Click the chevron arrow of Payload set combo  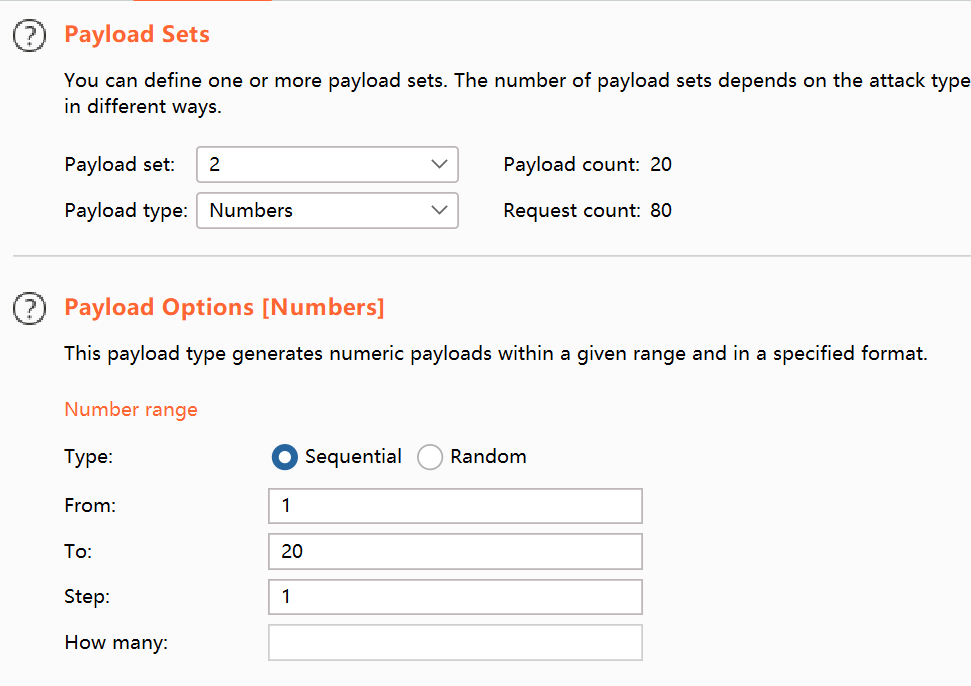pos(439,165)
